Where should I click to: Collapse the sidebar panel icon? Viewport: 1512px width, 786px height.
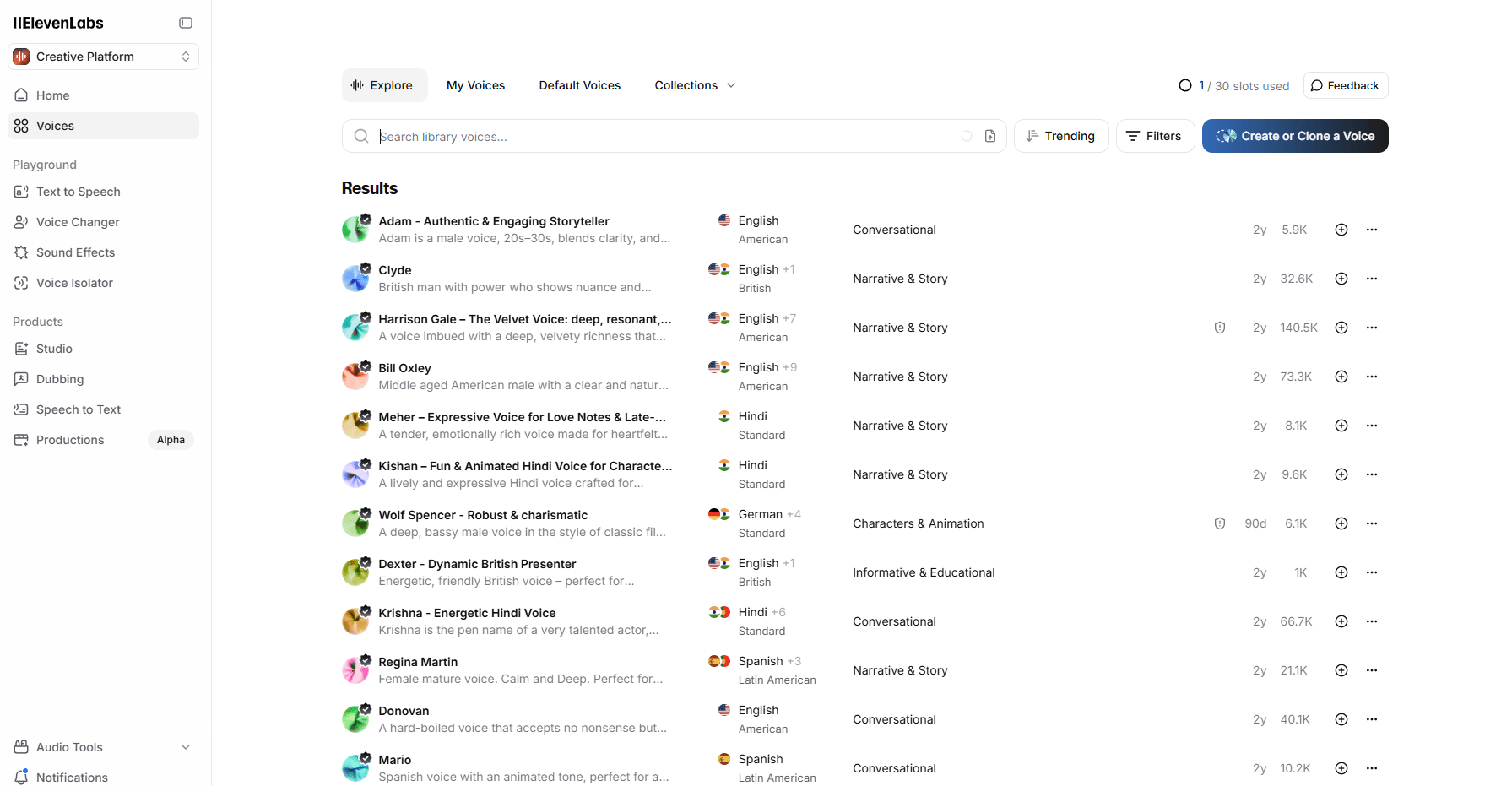[x=186, y=23]
